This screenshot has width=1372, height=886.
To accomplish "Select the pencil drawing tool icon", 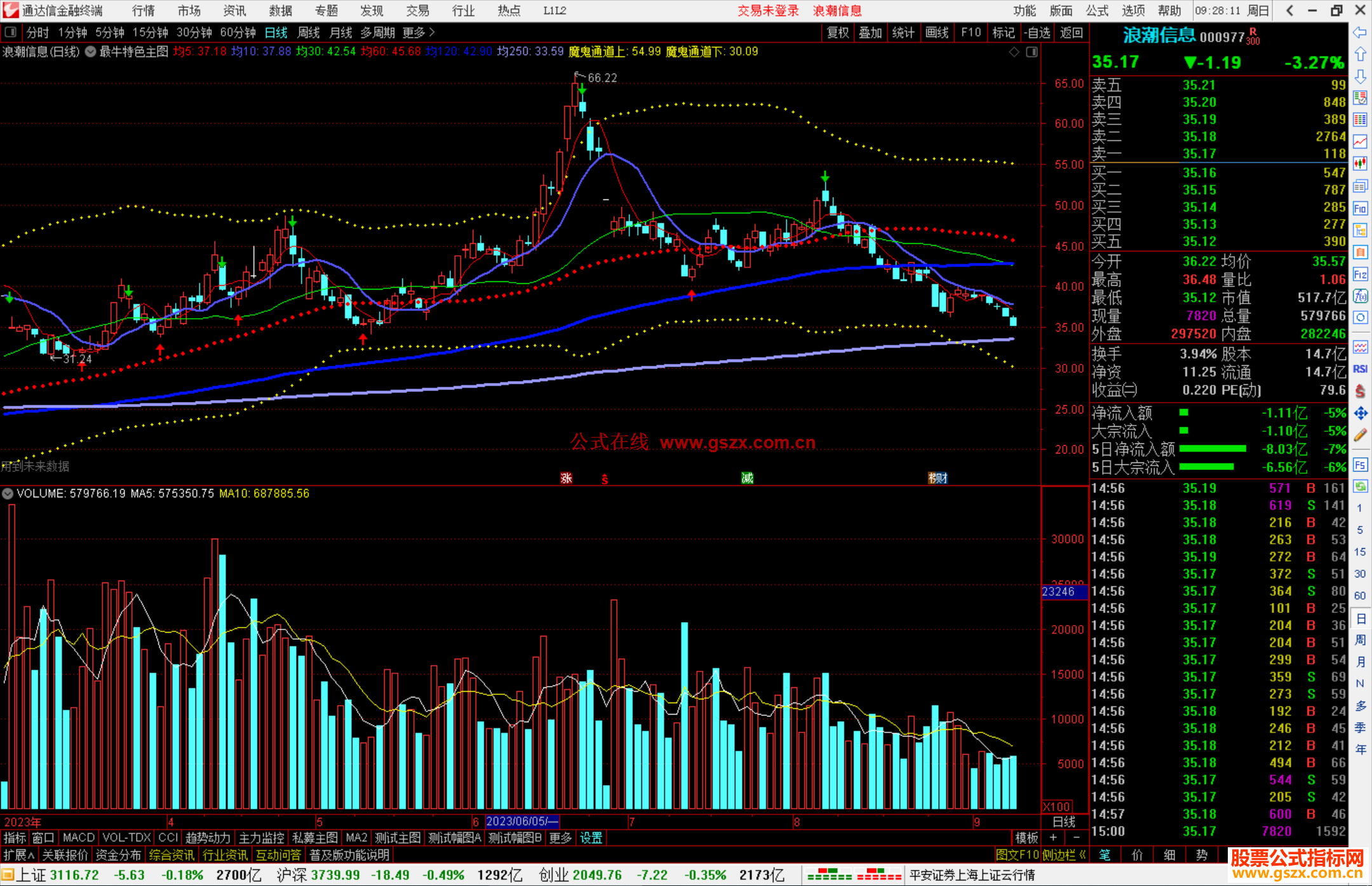I will tap(1360, 436).
